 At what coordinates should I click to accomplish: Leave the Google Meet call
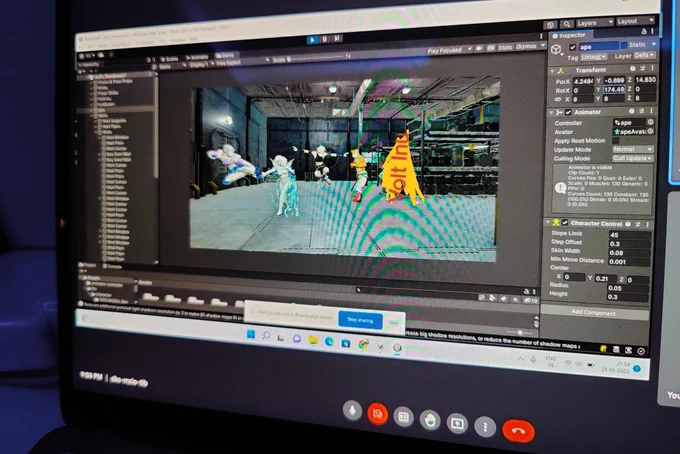[518, 431]
